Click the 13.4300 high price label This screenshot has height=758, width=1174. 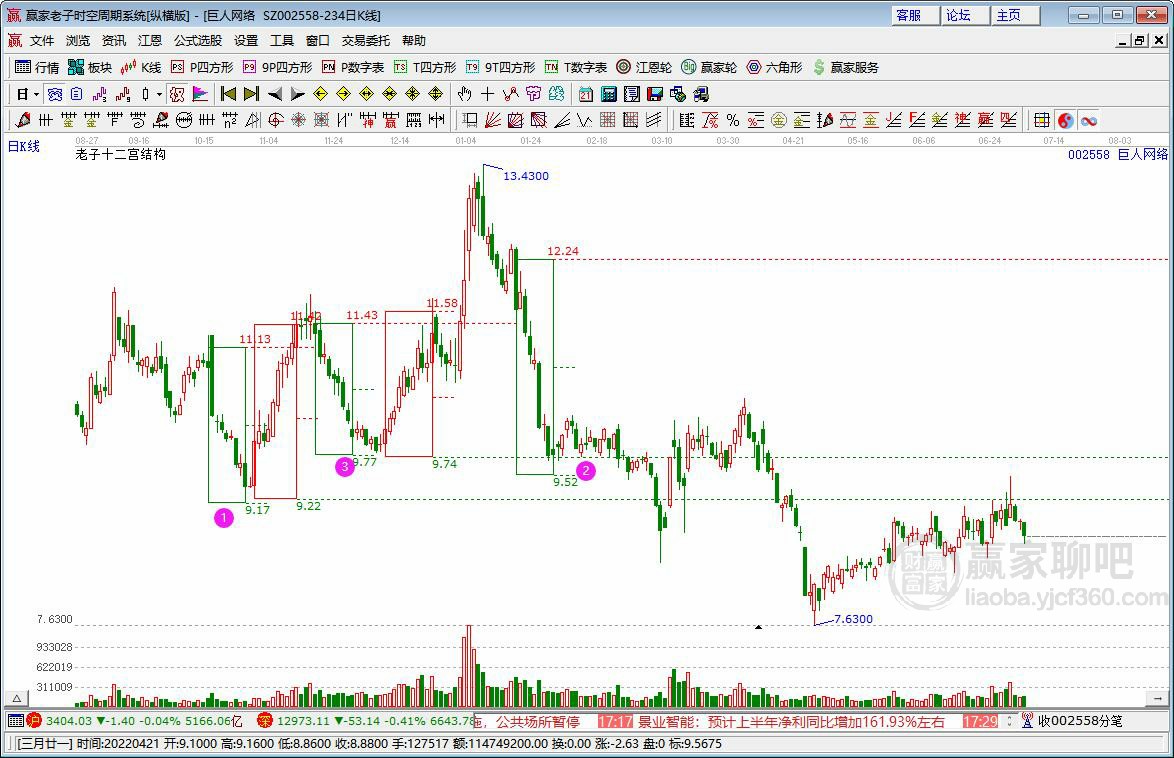(526, 176)
